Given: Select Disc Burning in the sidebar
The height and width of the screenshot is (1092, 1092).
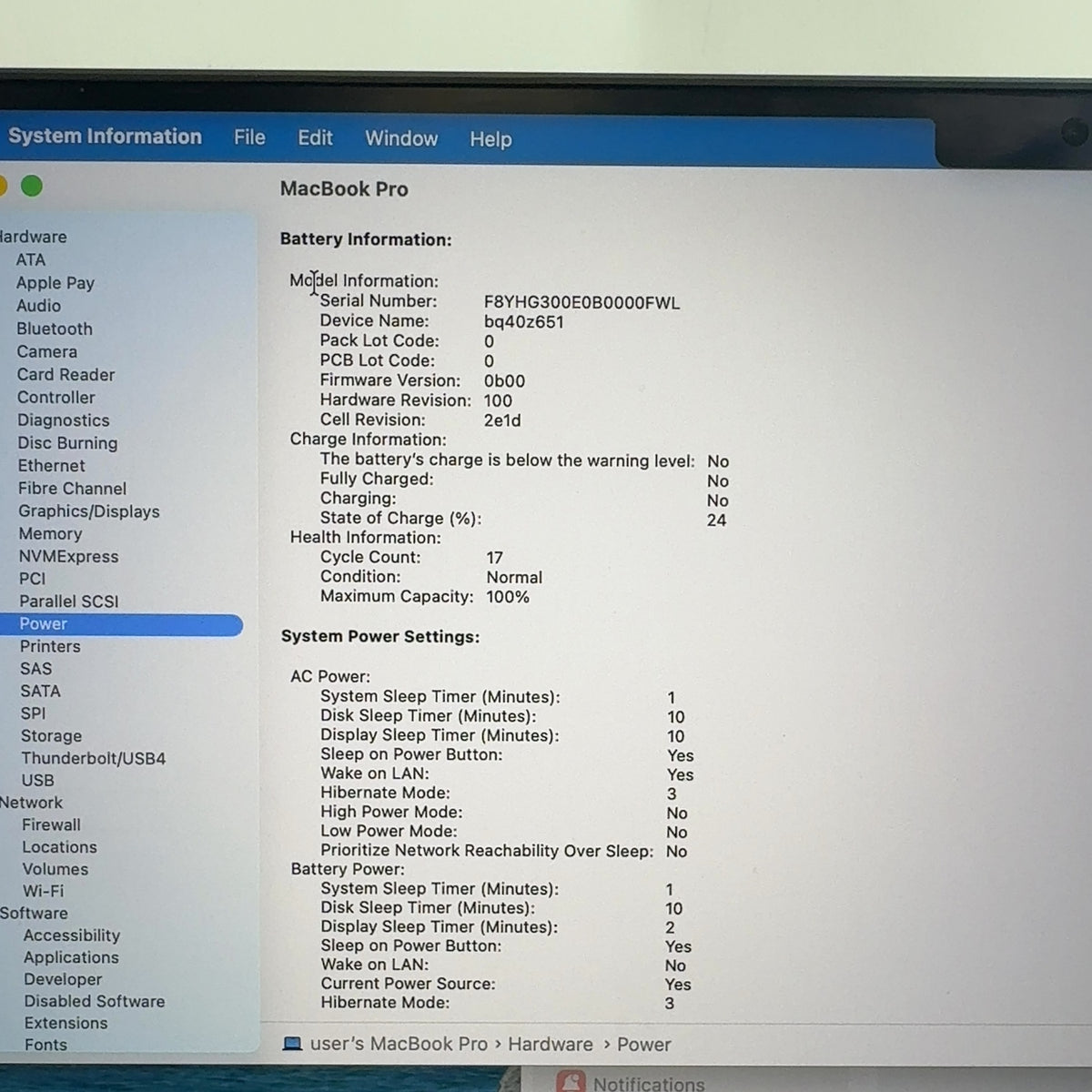Looking at the screenshot, I should [x=67, y=442].
